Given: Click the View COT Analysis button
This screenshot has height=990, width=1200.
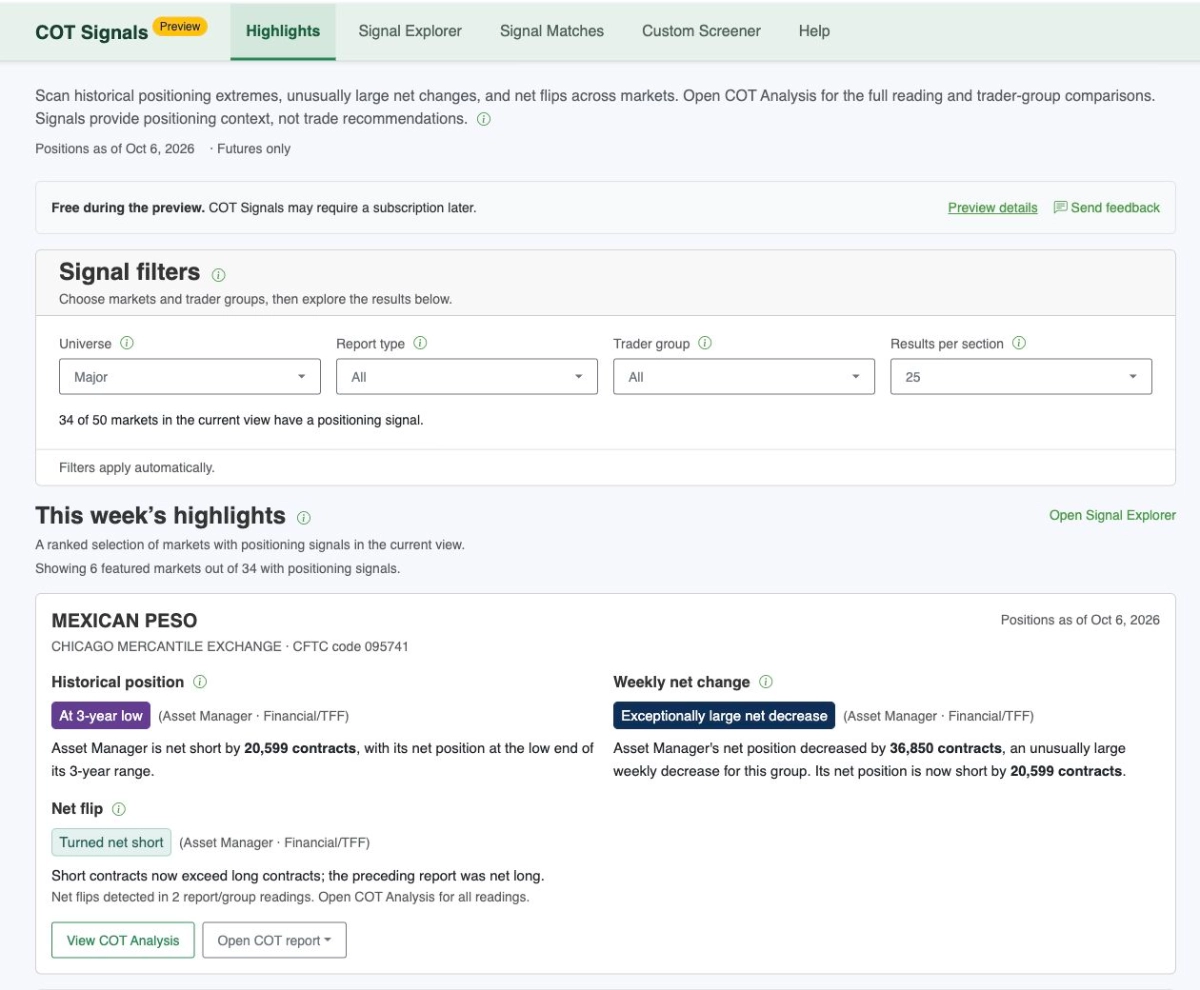Looking at the screenshot, I should pos(123,940).
